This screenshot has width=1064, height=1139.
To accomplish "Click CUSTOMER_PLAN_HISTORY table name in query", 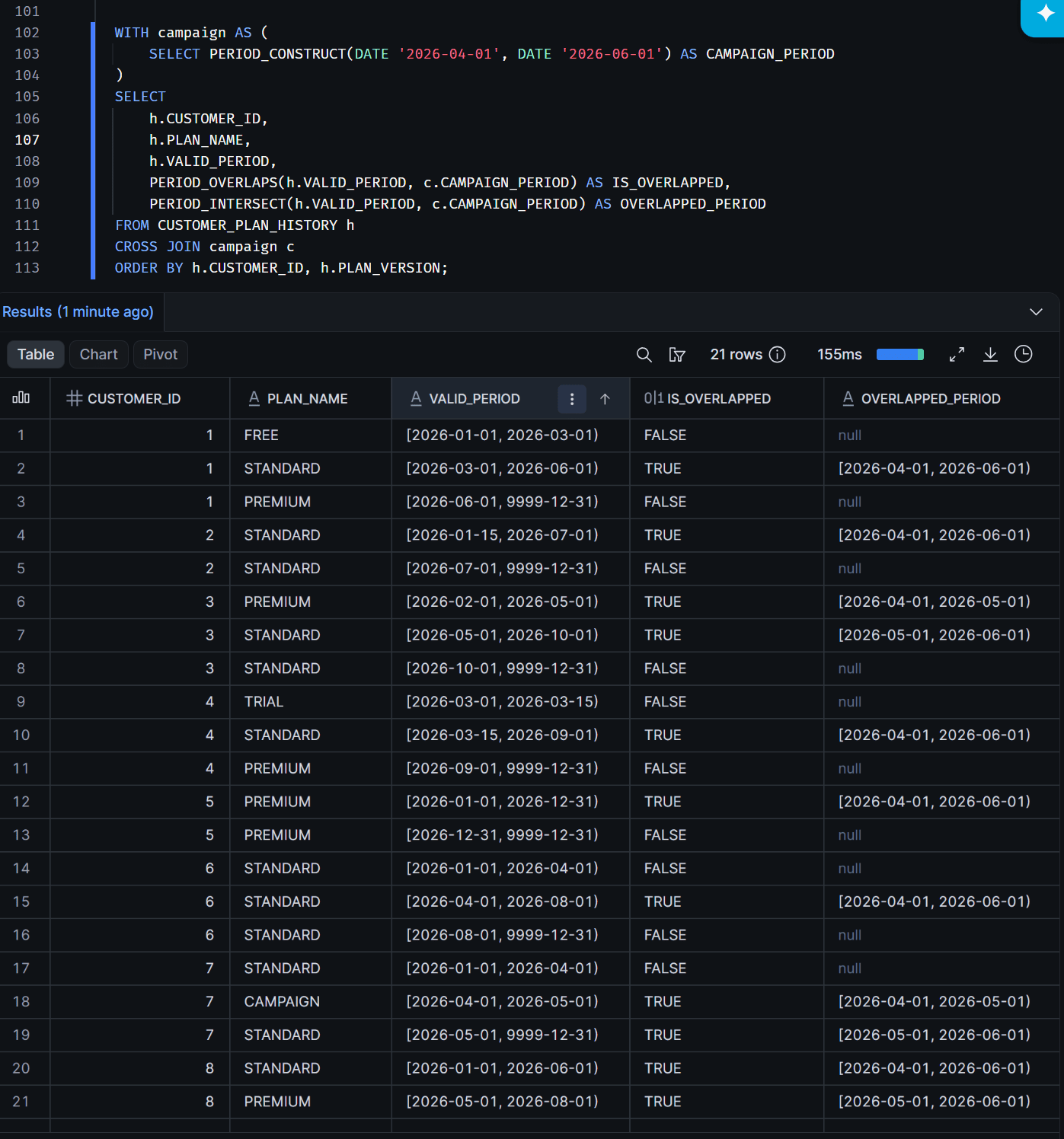I will tap(248, 225).
